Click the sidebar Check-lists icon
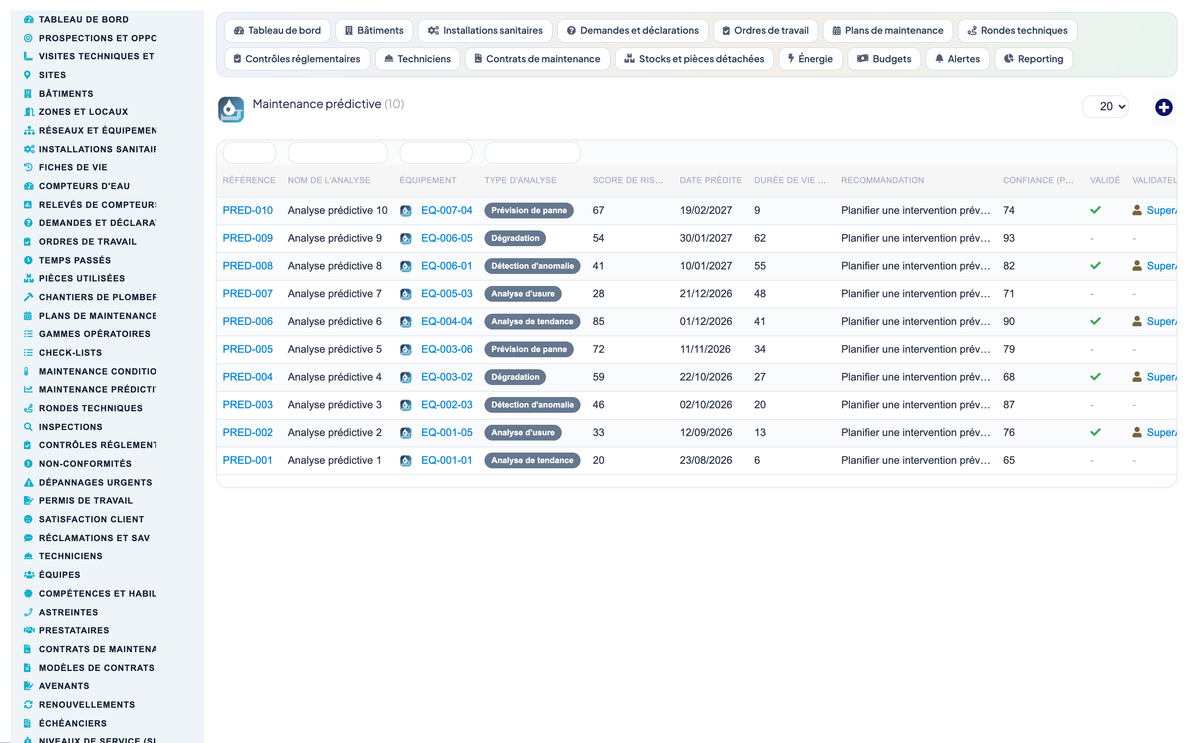Screen dimensions: 1200x743 (x=28, y=353)
